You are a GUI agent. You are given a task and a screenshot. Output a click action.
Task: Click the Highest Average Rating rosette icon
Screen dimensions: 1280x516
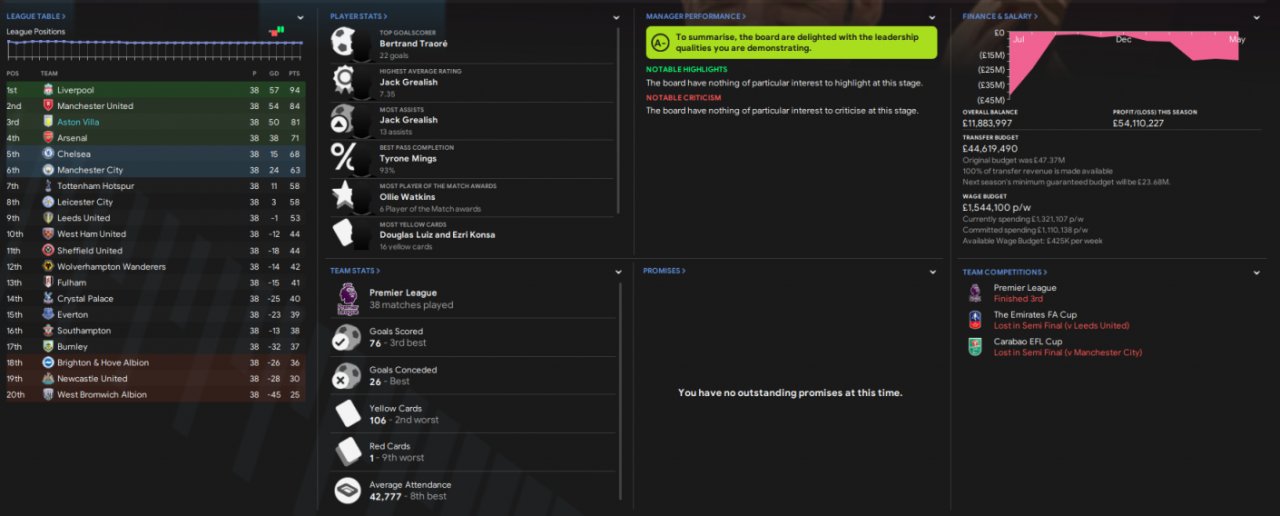point(344,79)
